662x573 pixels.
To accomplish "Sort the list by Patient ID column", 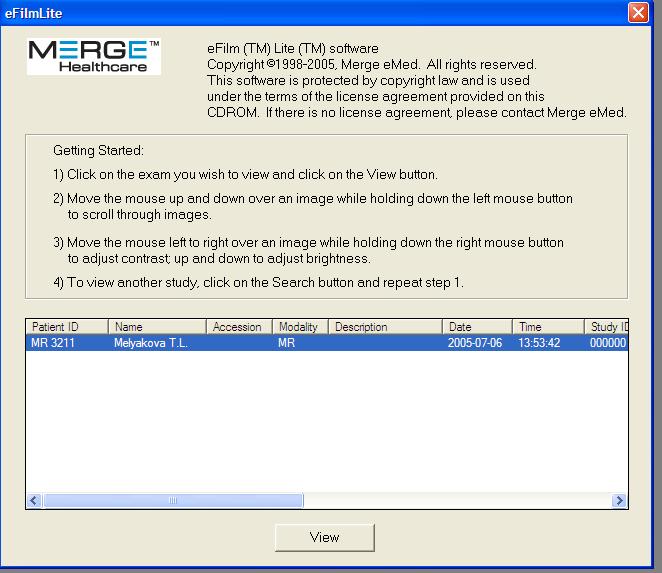I will coord(67,327).
